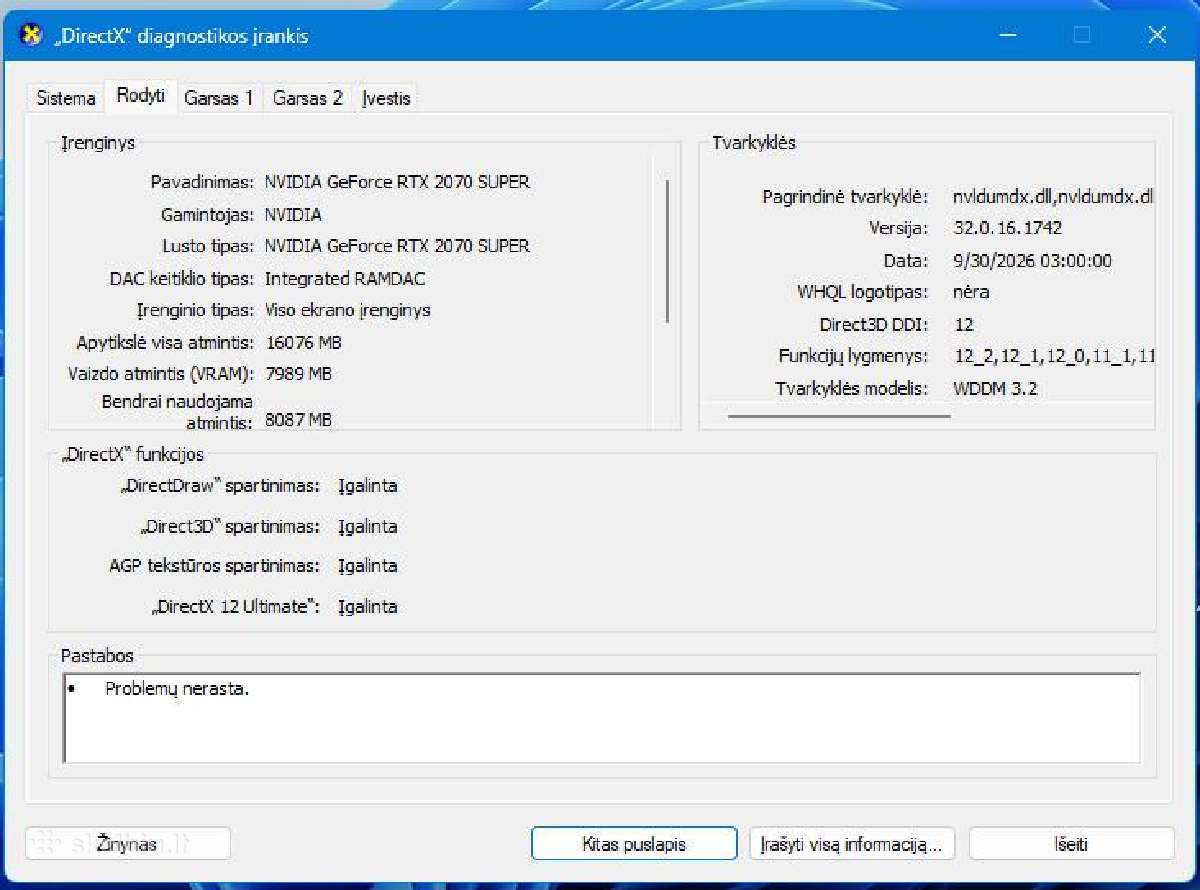Image resolution: width=1200 pixels, height=890 pixels.
Task: Click Lusto tipas value NVIDIA GeForce RTX 2070 SUPER
Action: click(397, 246)
